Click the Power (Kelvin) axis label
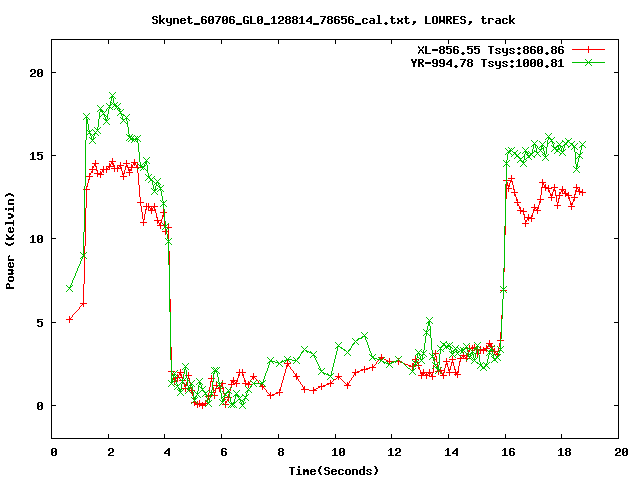Viewport: 640px width, 480px height. click(10, 241)
